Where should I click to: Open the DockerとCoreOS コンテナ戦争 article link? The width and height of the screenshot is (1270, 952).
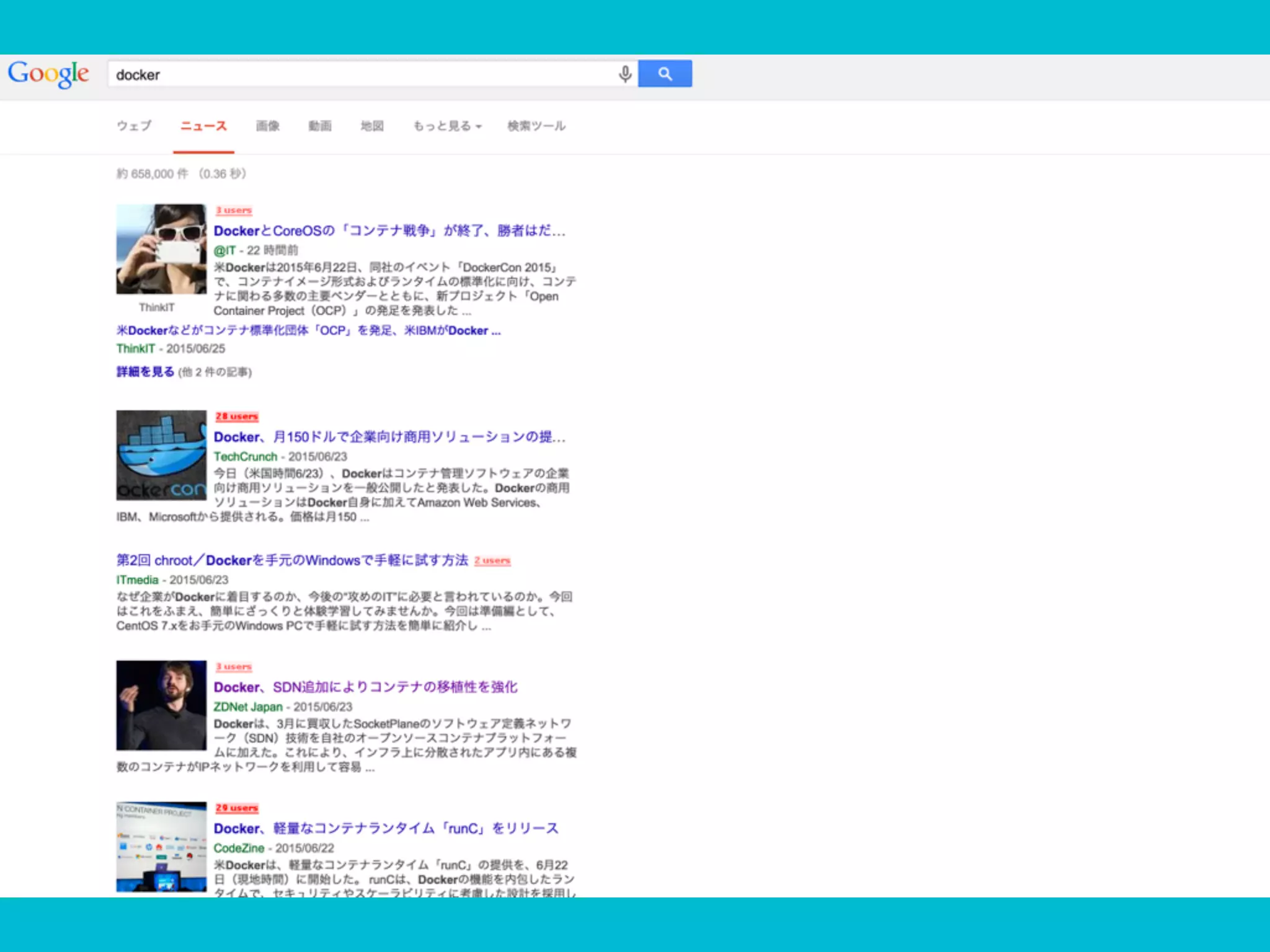[x=389, y=231]
